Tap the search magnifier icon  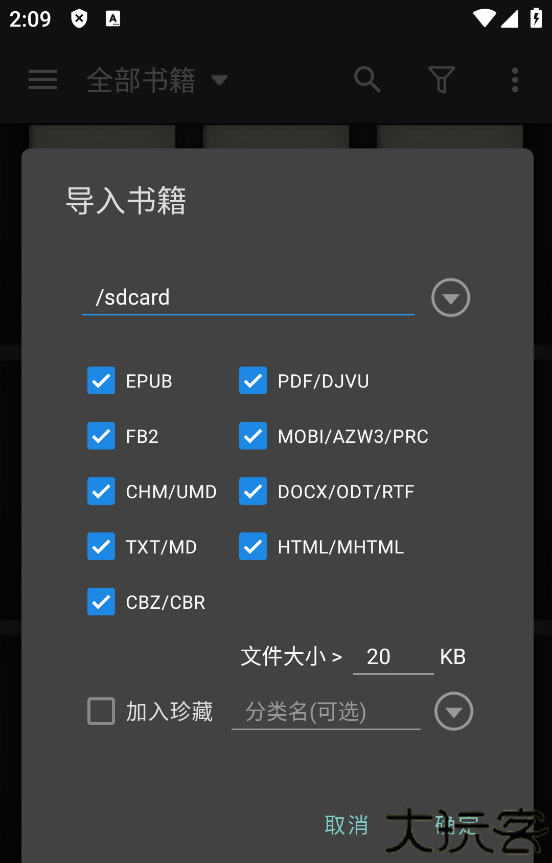(367, 80)
